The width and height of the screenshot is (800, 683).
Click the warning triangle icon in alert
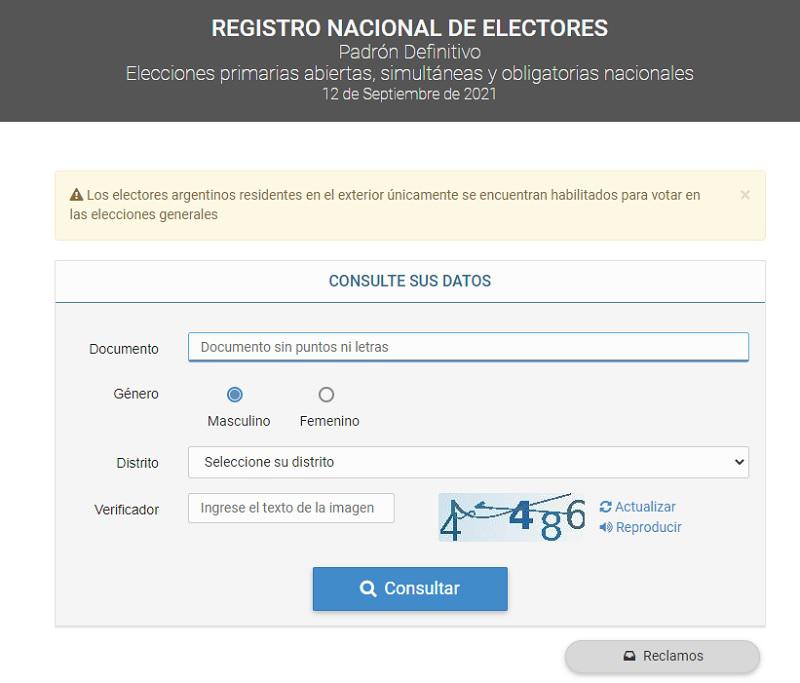point(77,194)
